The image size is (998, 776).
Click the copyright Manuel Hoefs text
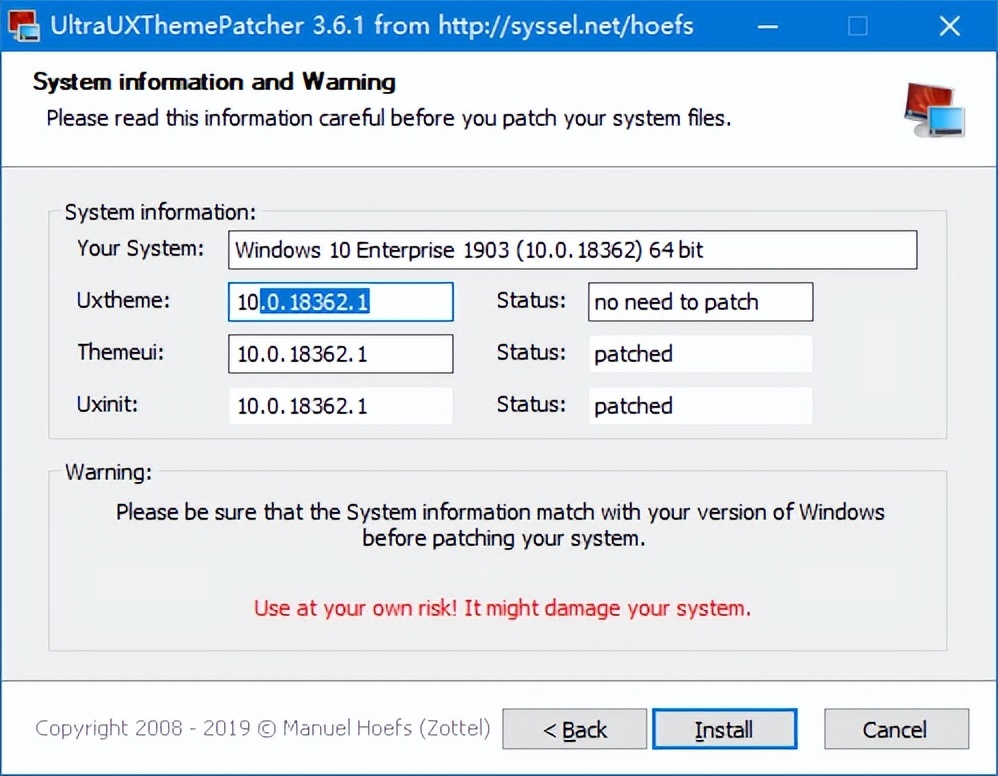262,728
